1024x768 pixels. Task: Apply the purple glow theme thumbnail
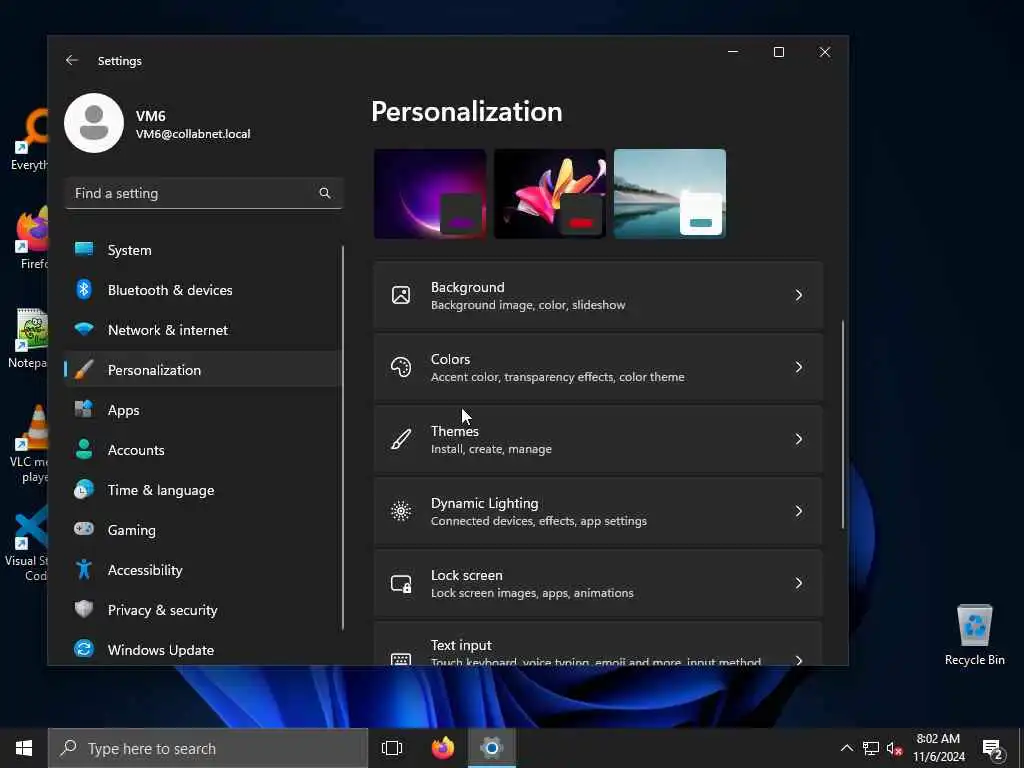430,193
